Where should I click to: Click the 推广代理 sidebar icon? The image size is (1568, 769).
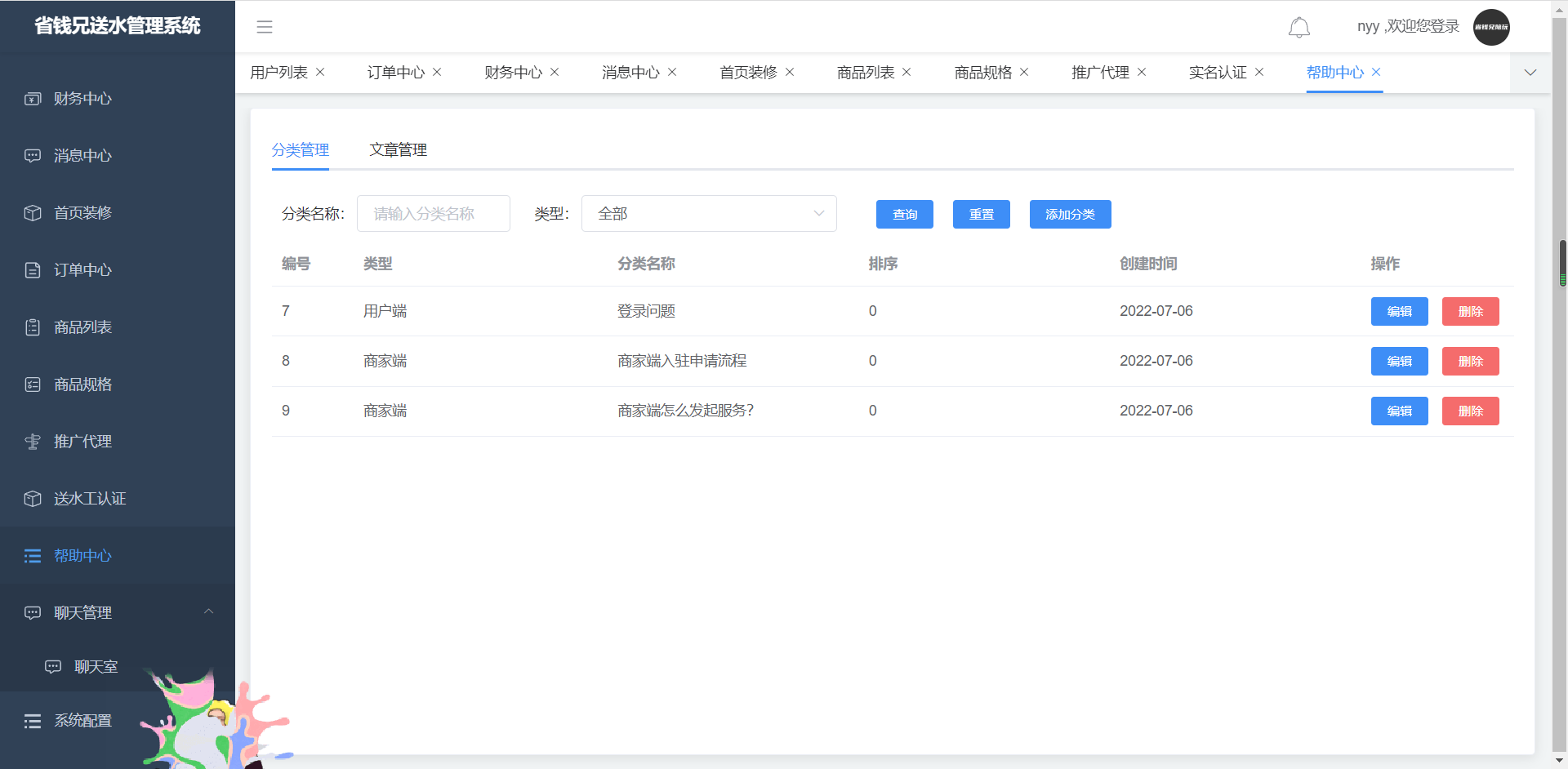(33, 442)
